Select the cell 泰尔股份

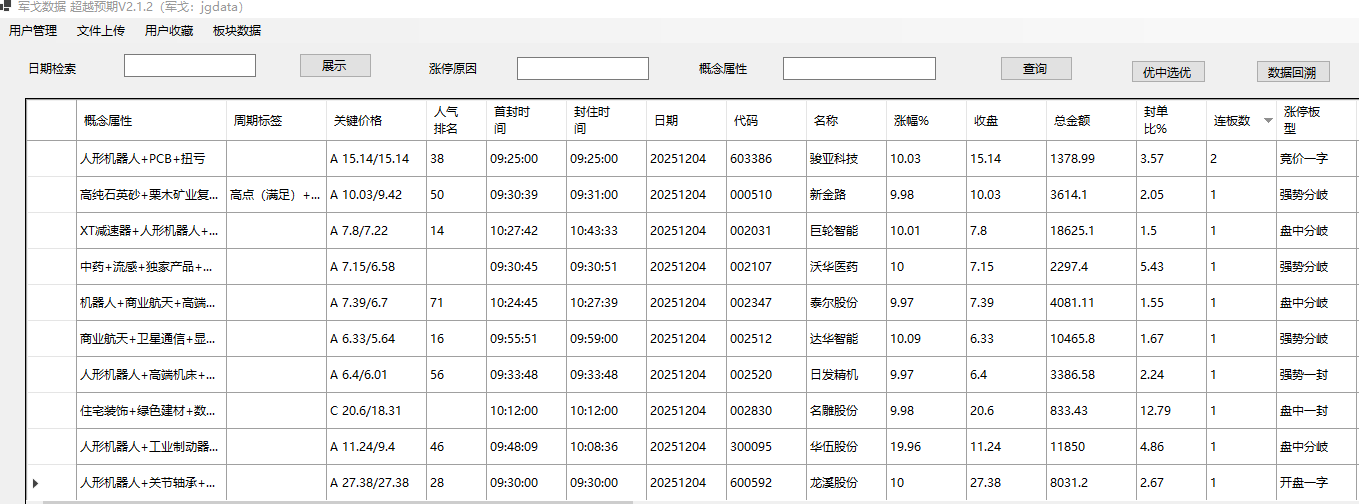[x=847, y=303]
